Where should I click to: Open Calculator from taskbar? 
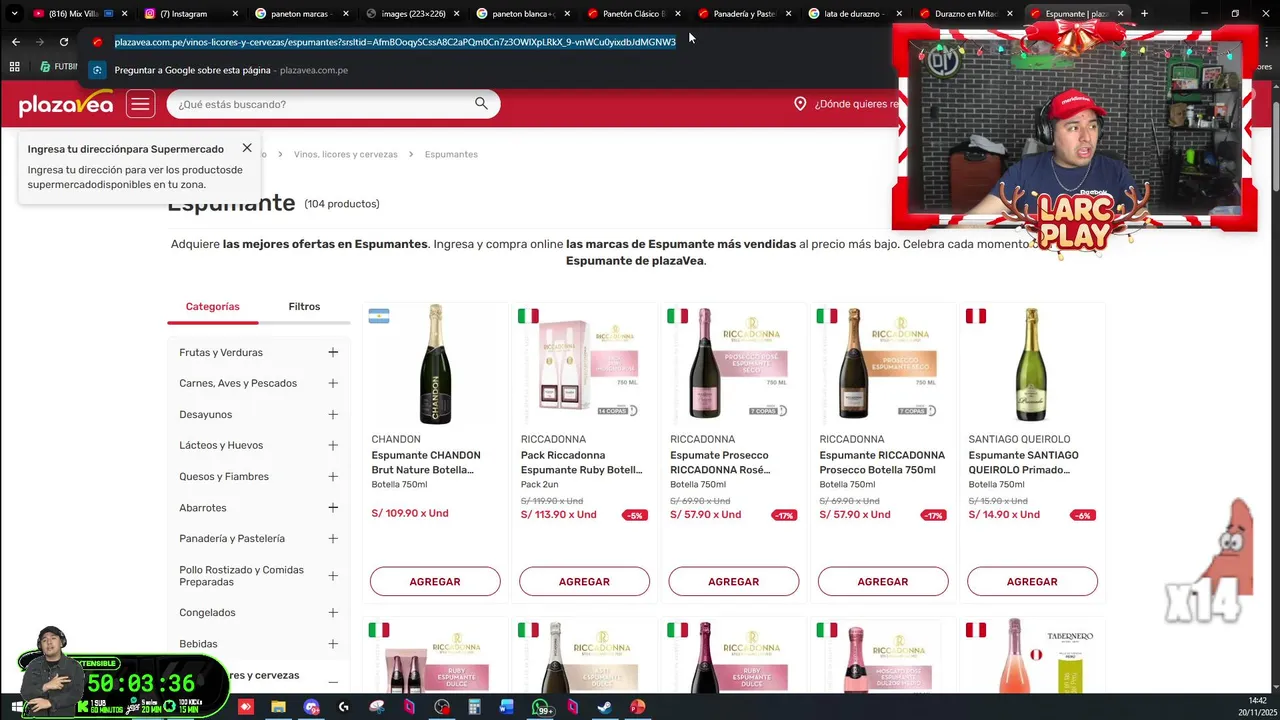click(474, 707)
